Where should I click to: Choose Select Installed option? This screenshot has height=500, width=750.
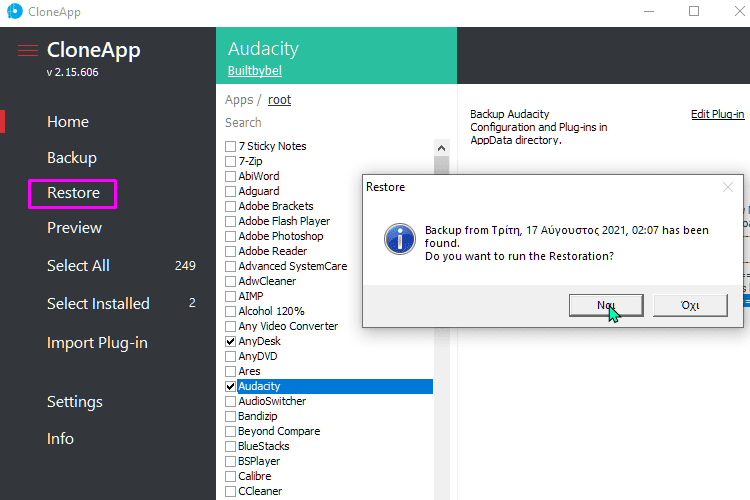coord(98,303)
